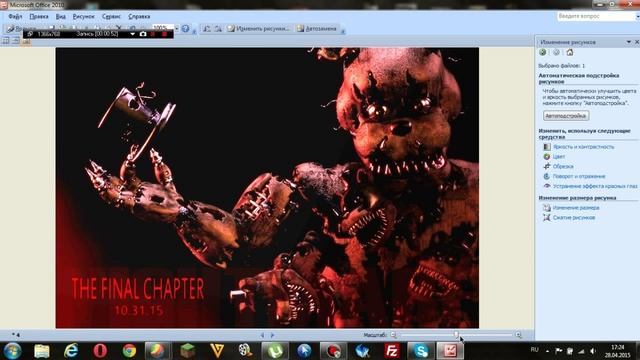The image size is (640, 360).
Task: Switch to single picture view button
Action: [26, 41]
